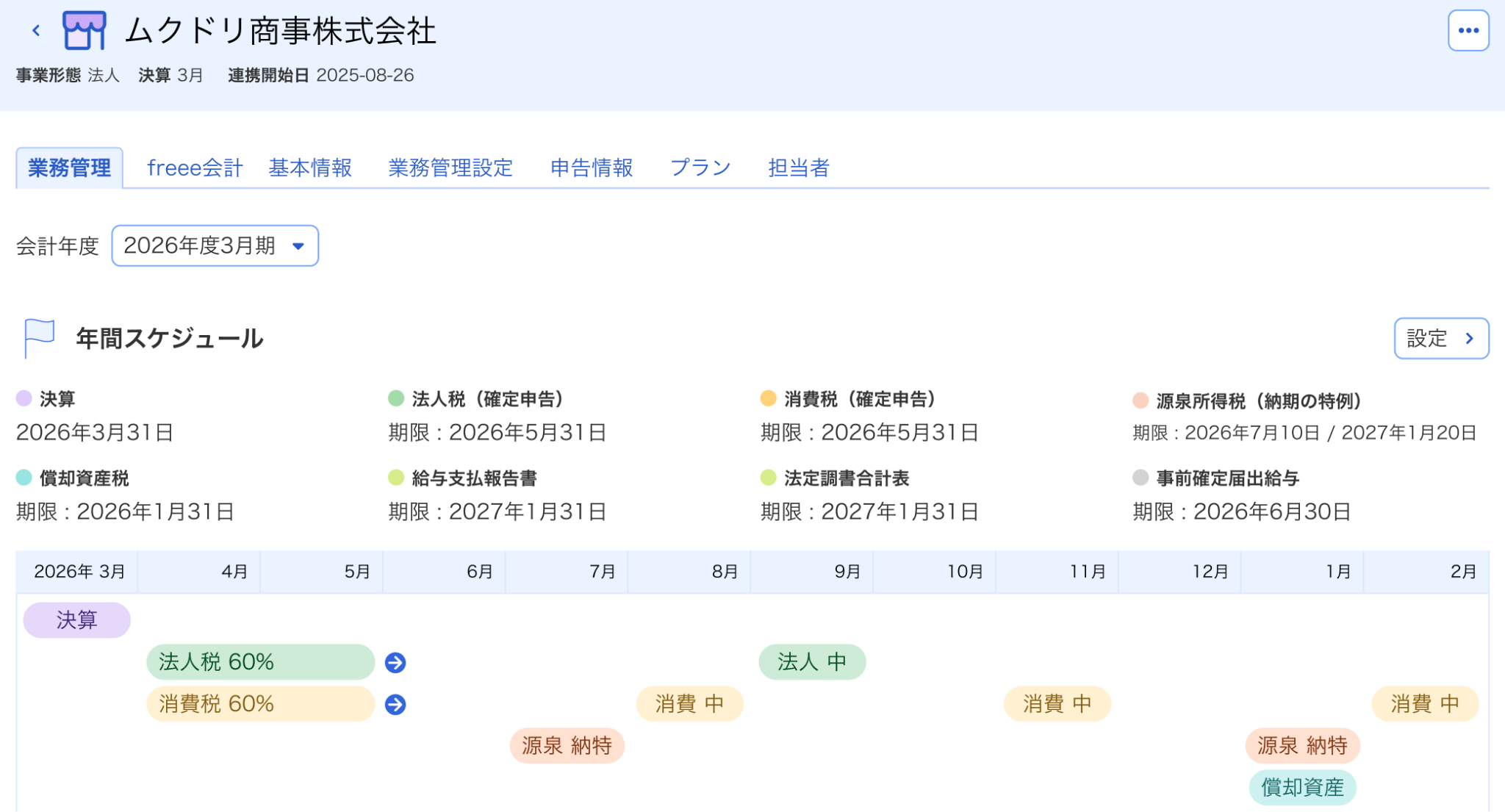The image size is (1505, 812).
Task: Open the three-dots more options menu
Action: [1468, 31]
